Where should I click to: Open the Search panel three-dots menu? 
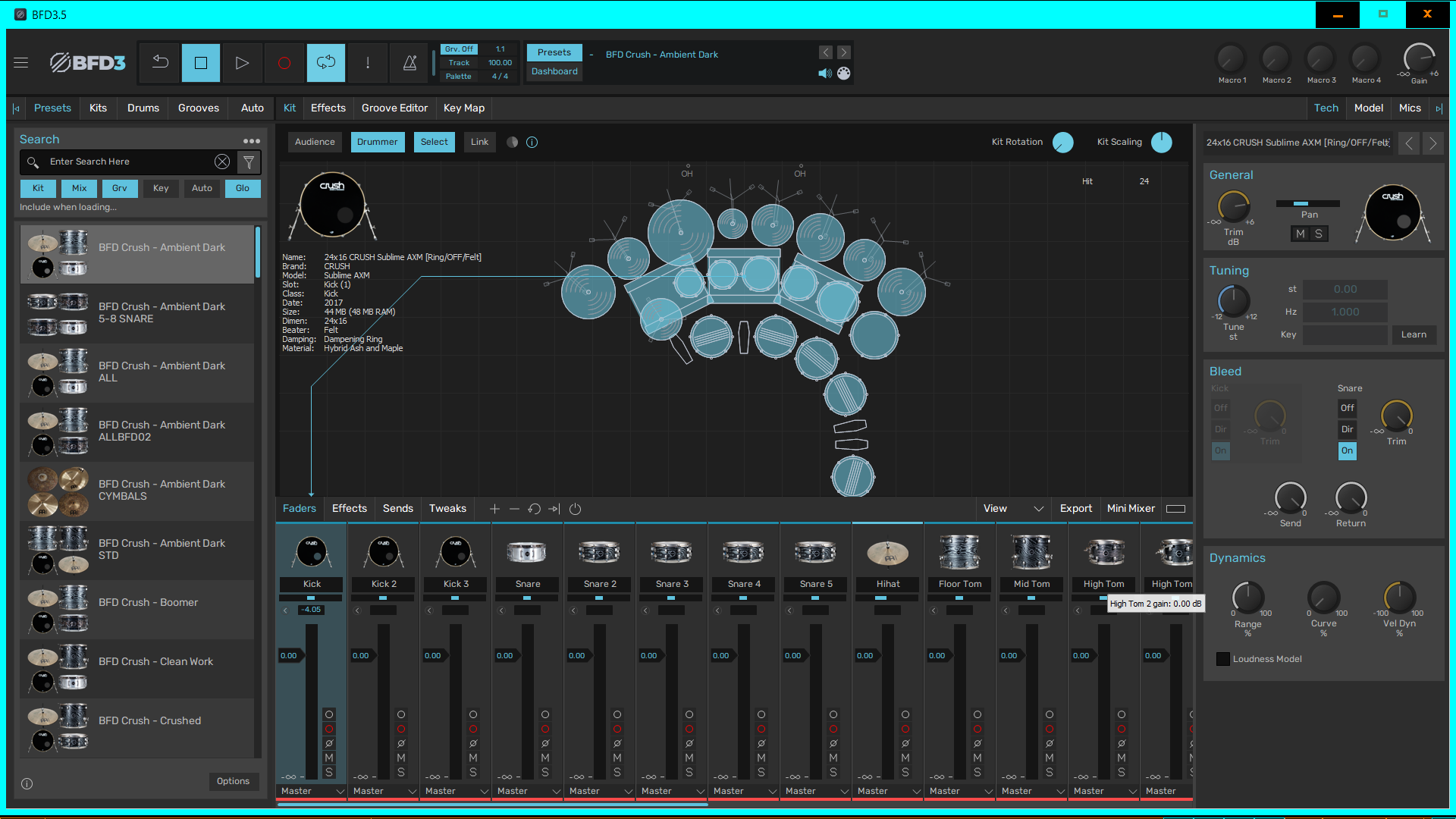(252, 141)
